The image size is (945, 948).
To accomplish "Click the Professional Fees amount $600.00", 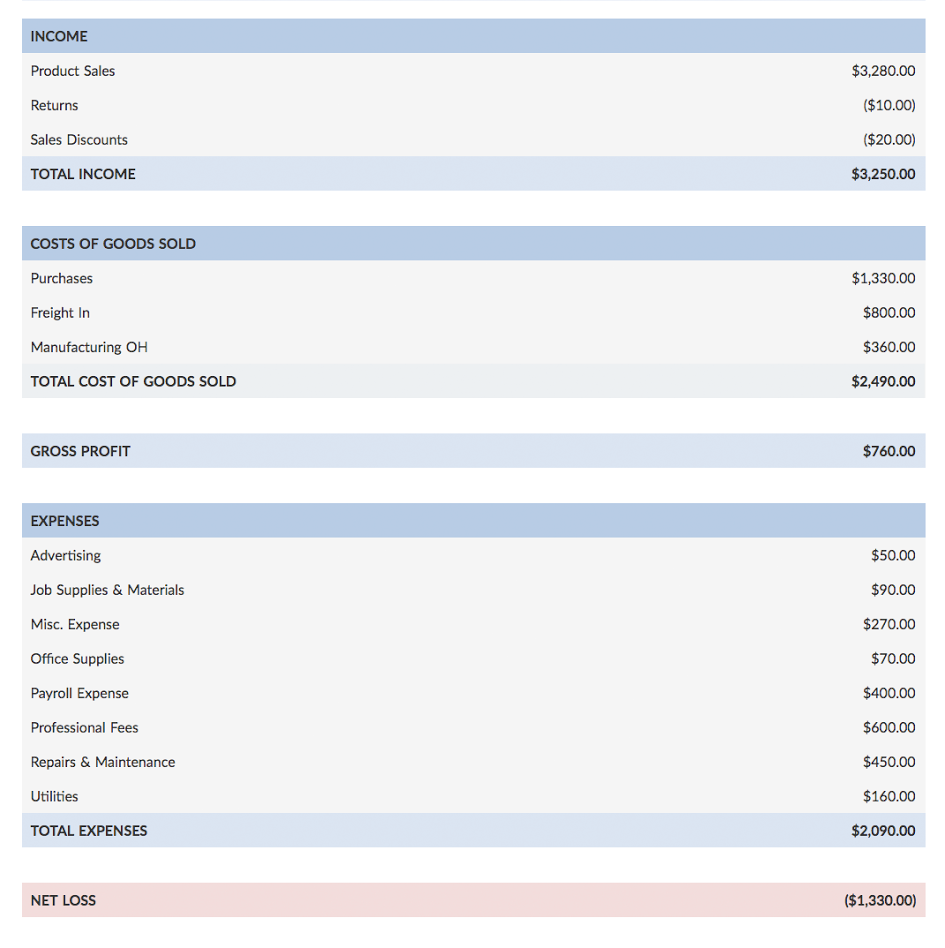I will tap(889, 728).
